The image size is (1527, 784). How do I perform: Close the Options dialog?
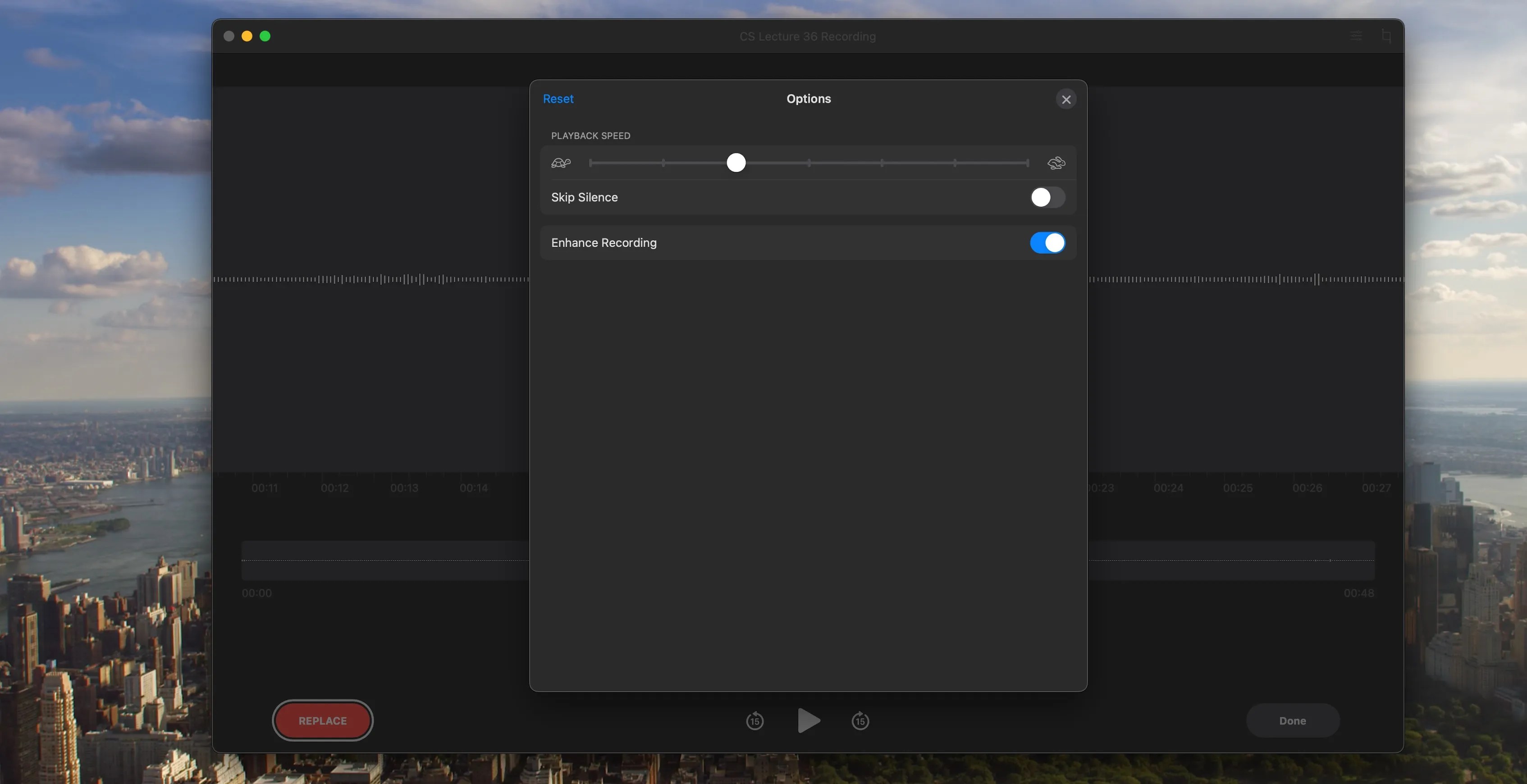1066,99
